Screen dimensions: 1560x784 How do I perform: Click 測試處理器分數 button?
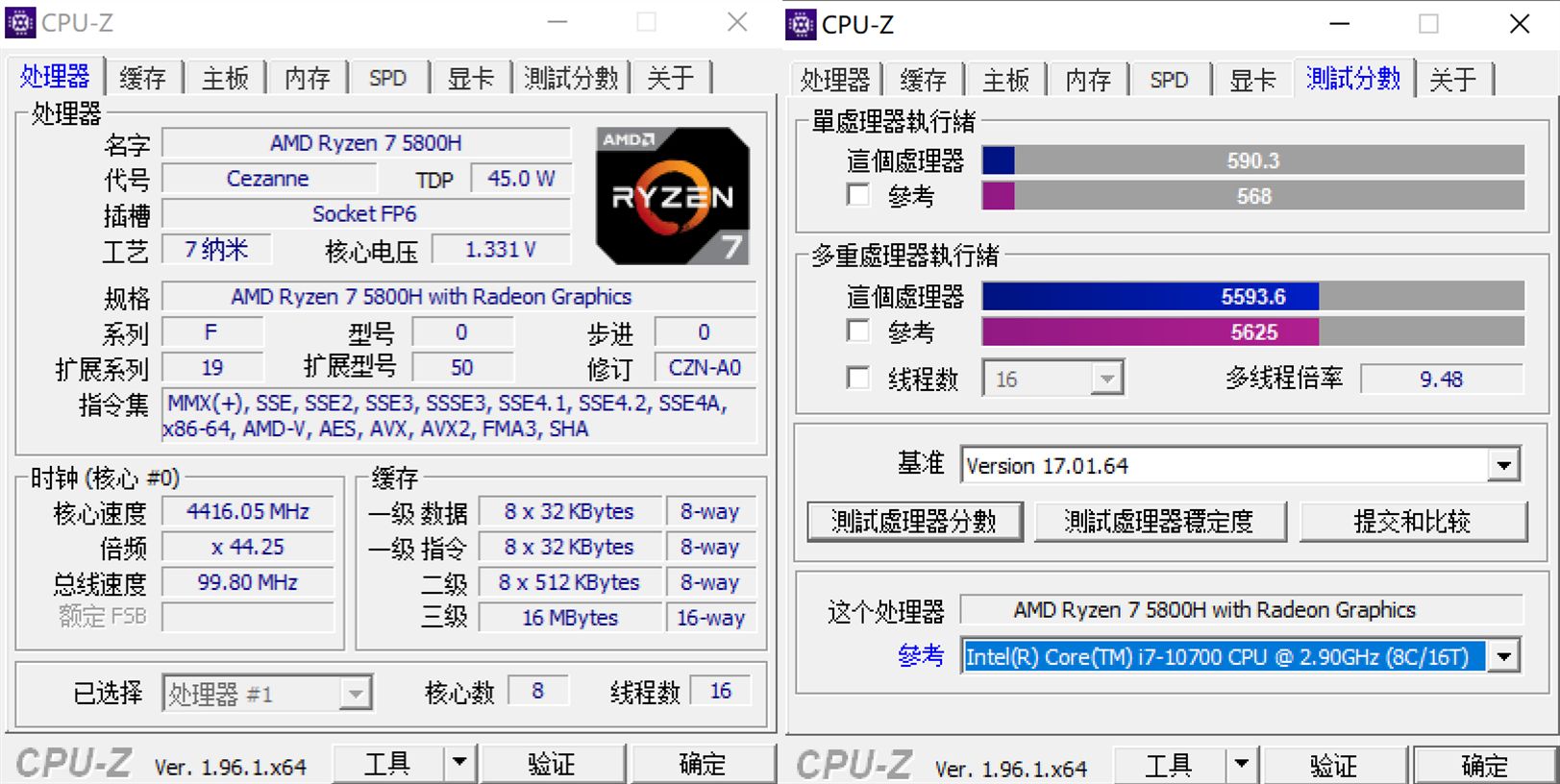tap(914, 522)
